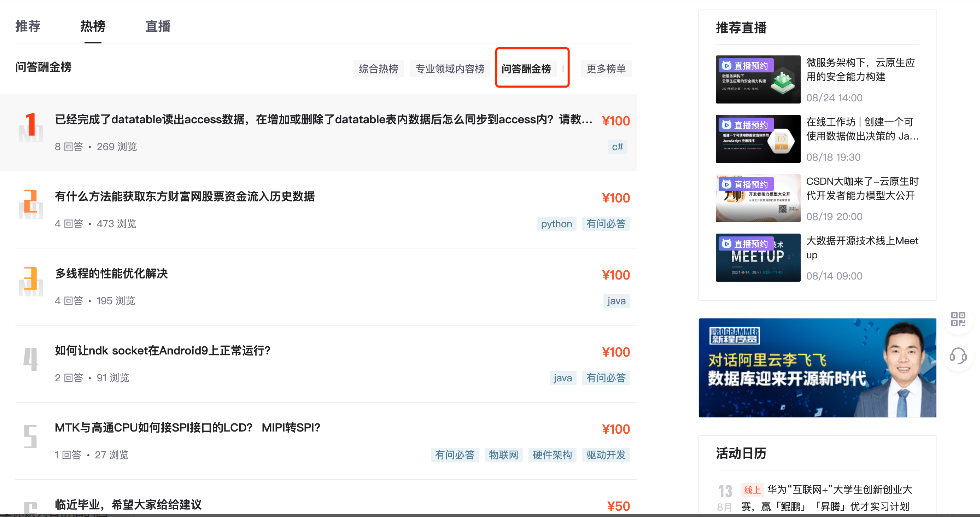Open 微服务架构下 live stream thumbnail
Image resolution: width=980 pixels, height=517 pixels.
(758, 79)
